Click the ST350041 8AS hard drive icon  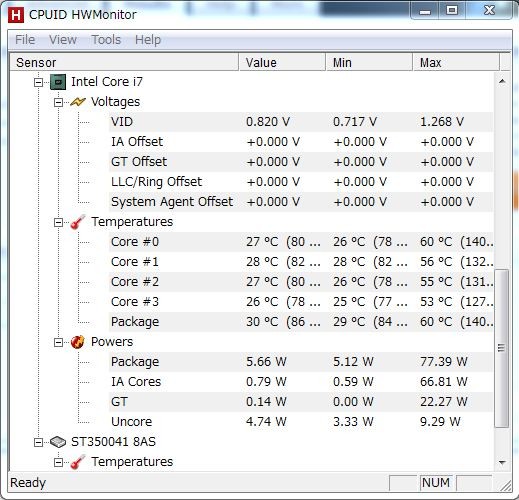(x=58, y=442)
